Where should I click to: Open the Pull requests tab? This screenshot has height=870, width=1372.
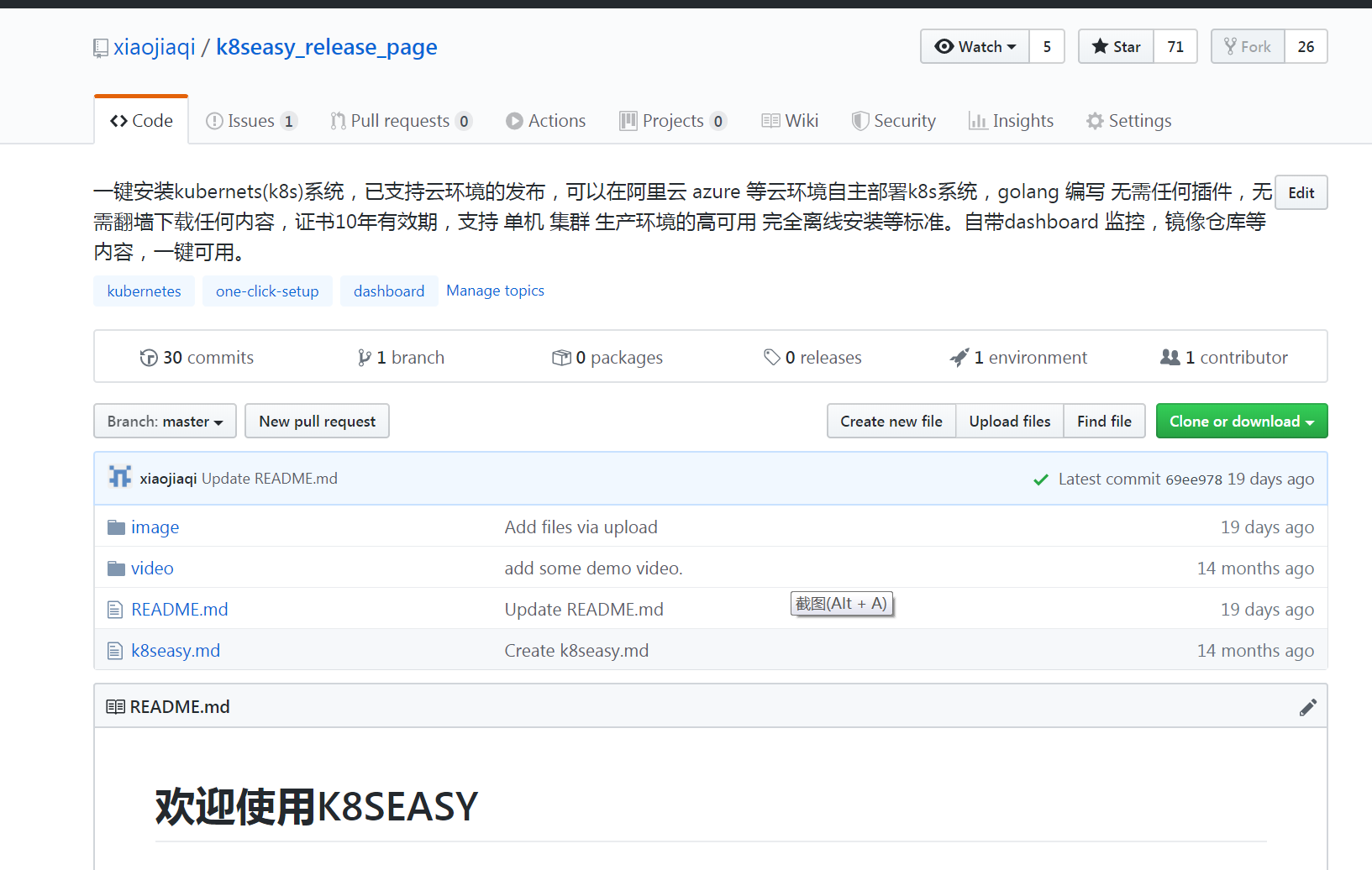tap(401, 121)
